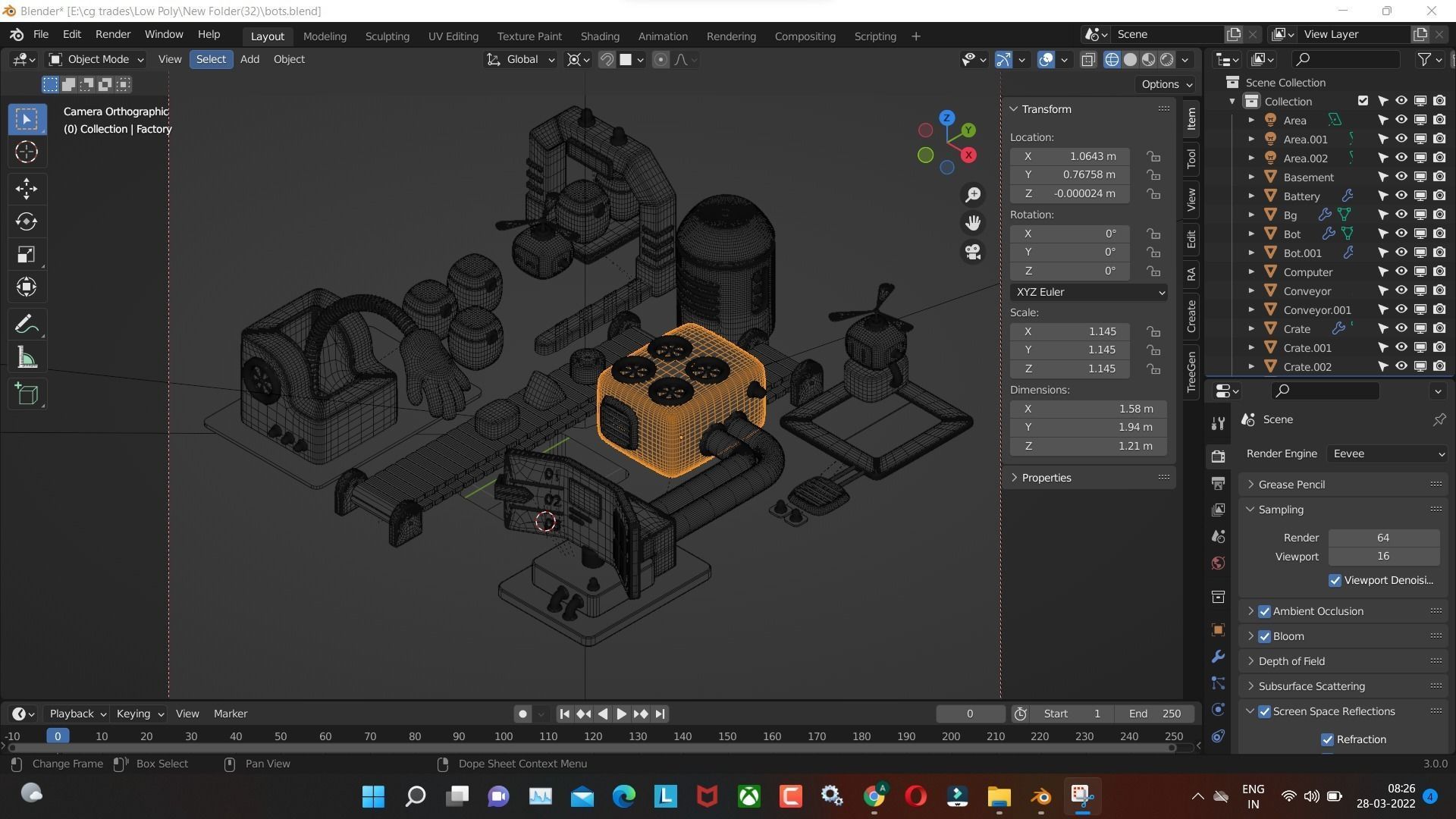1456x819 pixels.
Task: Activate the Select Box tool
Action: tap(27, 119)
